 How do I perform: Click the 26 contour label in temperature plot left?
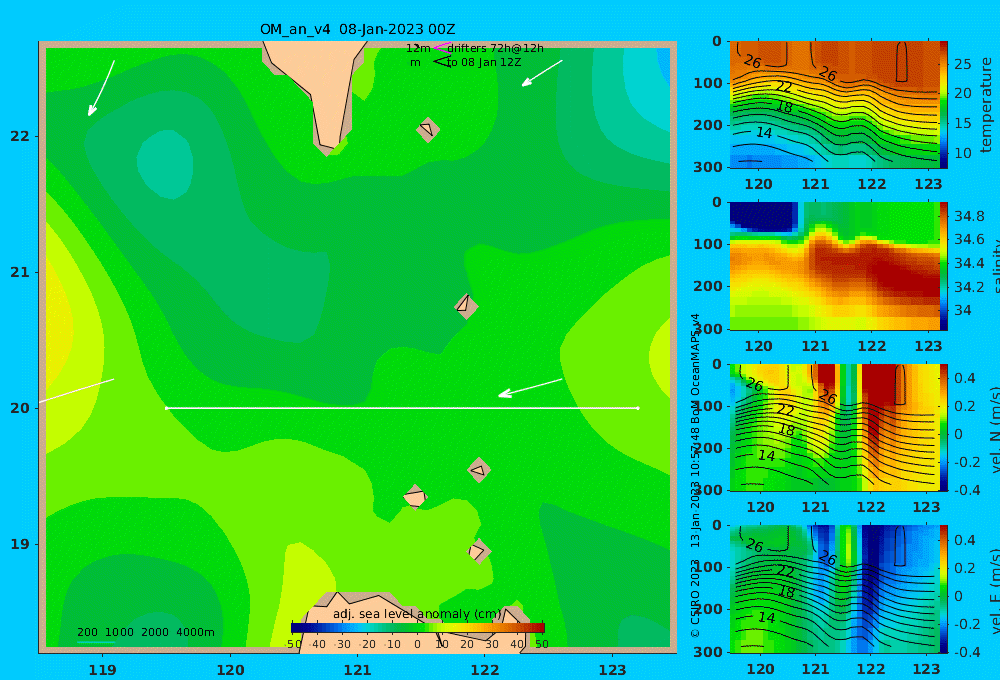[753, 61]
